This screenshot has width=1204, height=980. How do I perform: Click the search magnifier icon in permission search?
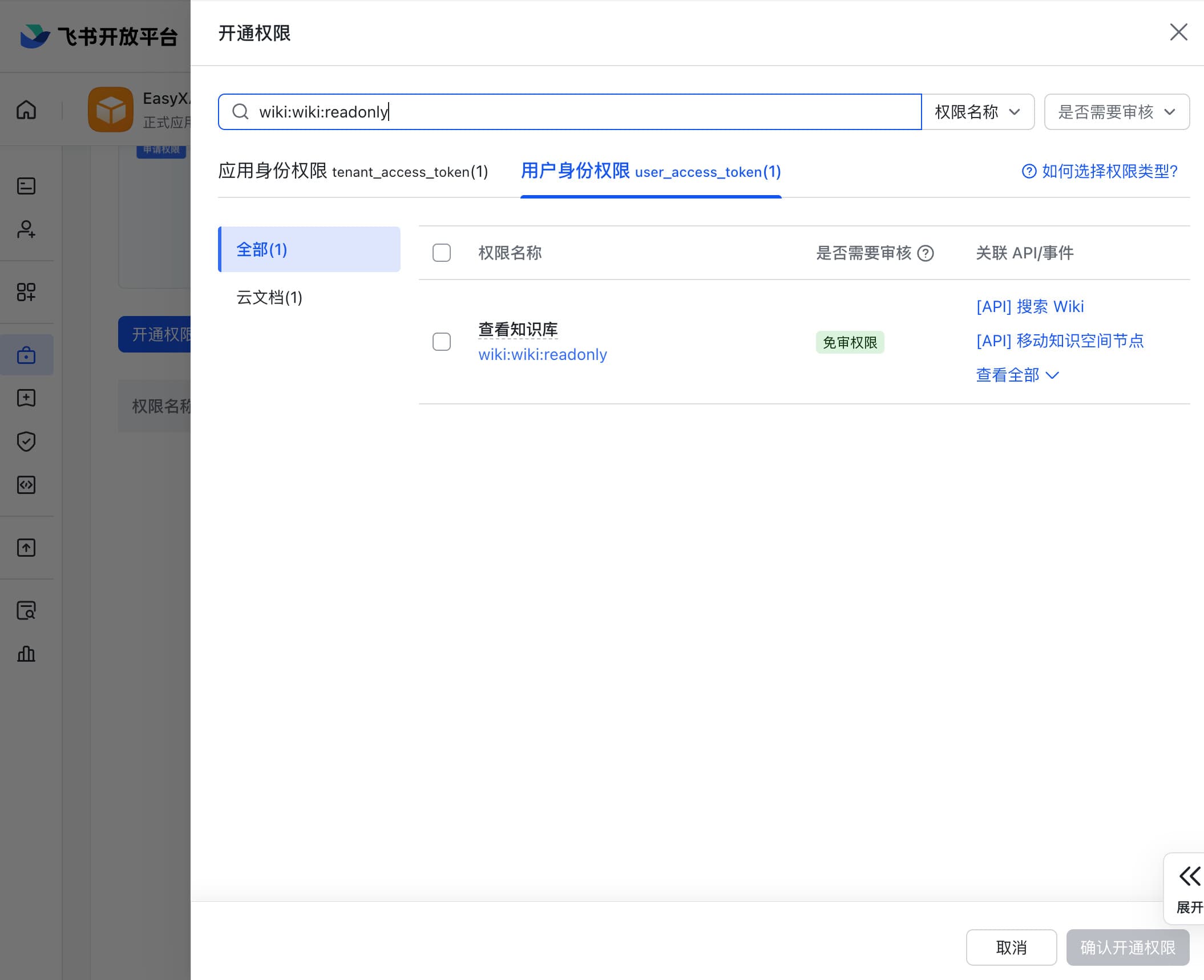[240, 112]
